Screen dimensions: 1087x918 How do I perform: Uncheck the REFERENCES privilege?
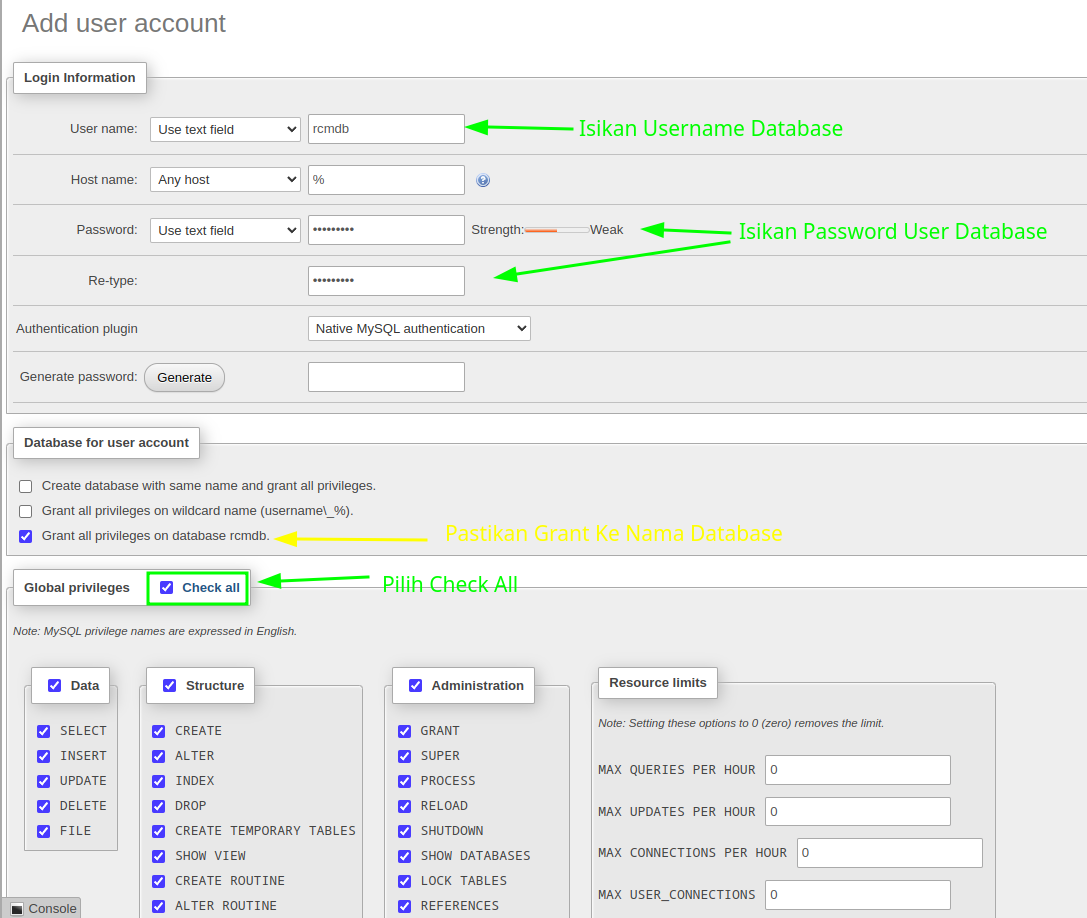[x=405, y=906]
